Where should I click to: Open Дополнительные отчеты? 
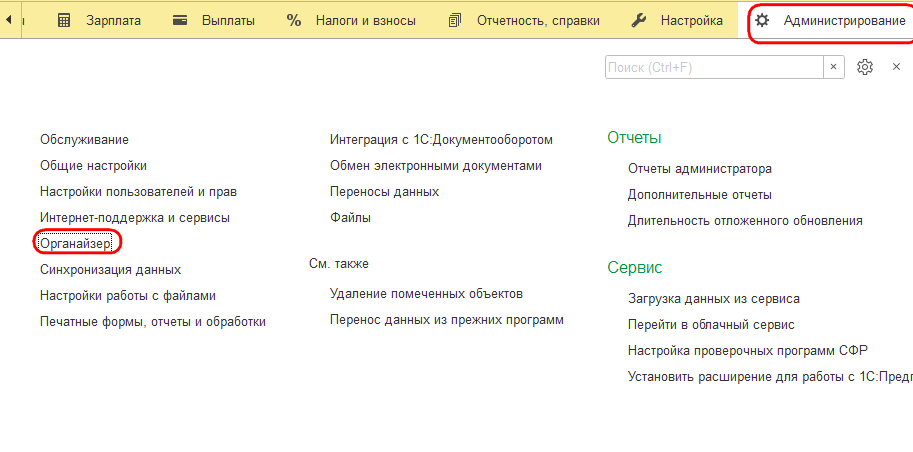pos(700,195)
